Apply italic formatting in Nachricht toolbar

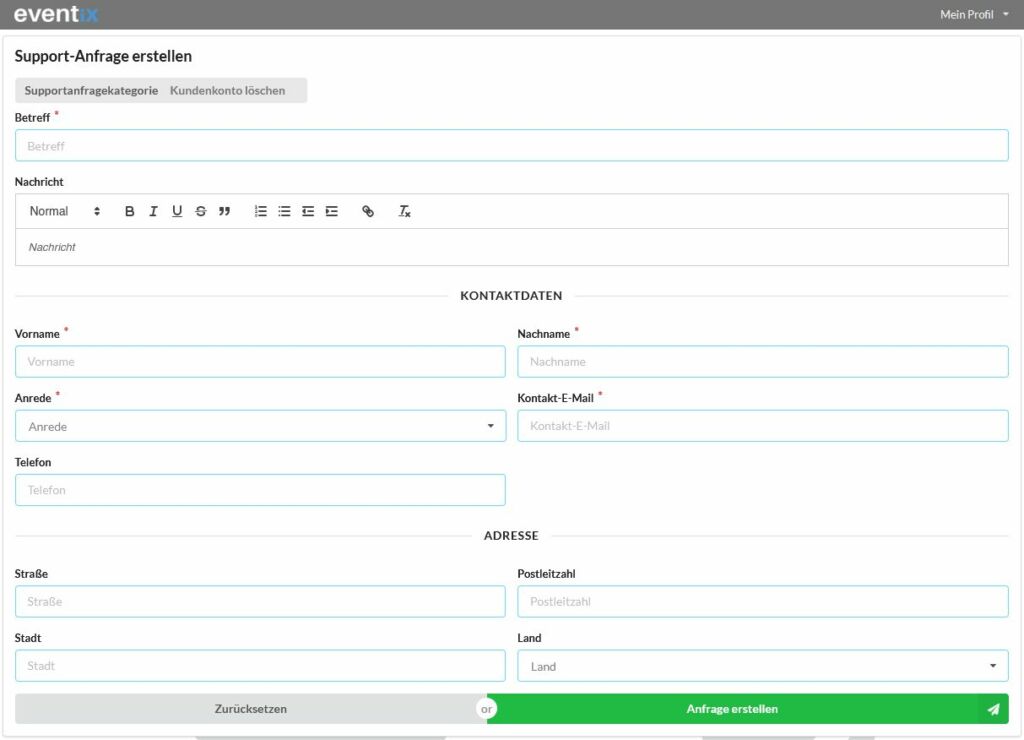coord(153,211)
